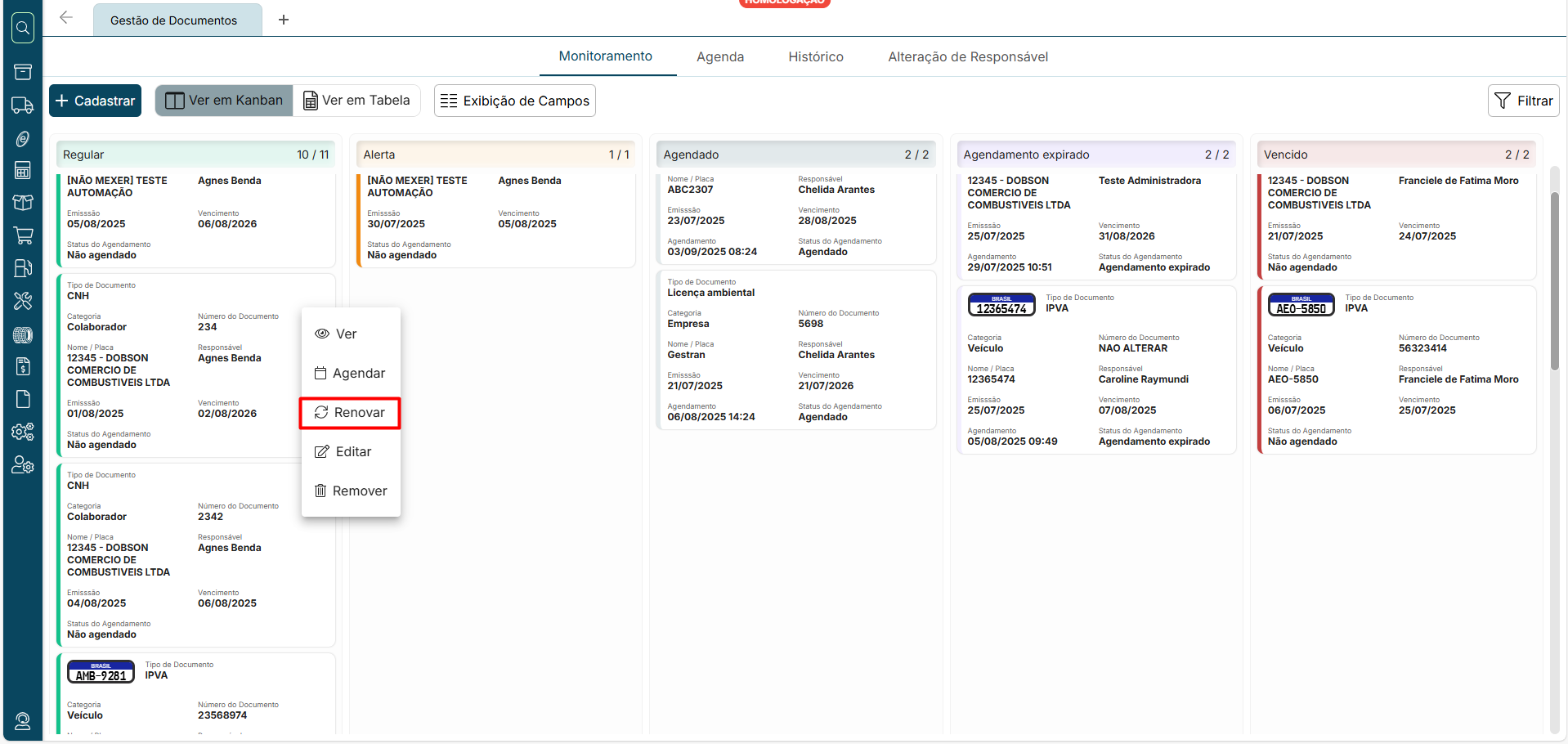
Task: Open the Filtrar filter button
Action: tap(1524, 101)
